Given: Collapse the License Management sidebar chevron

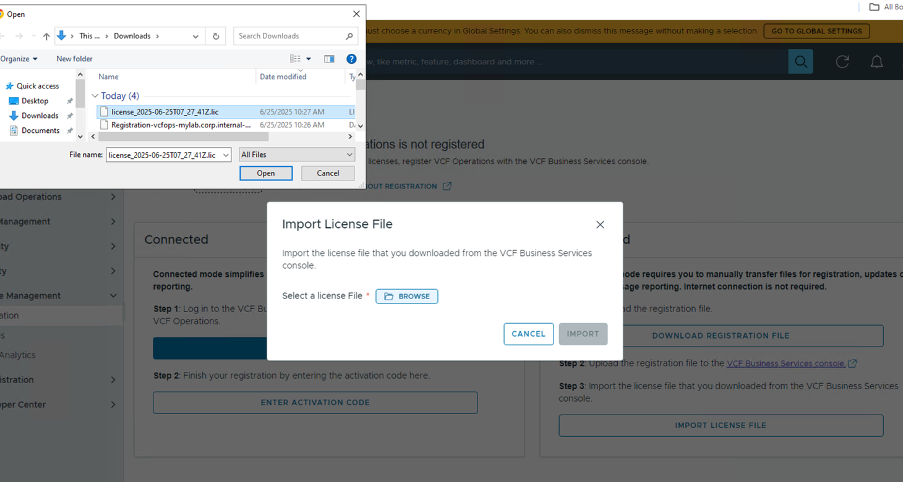Looking at the screenshot, I should tap(113, 296).
